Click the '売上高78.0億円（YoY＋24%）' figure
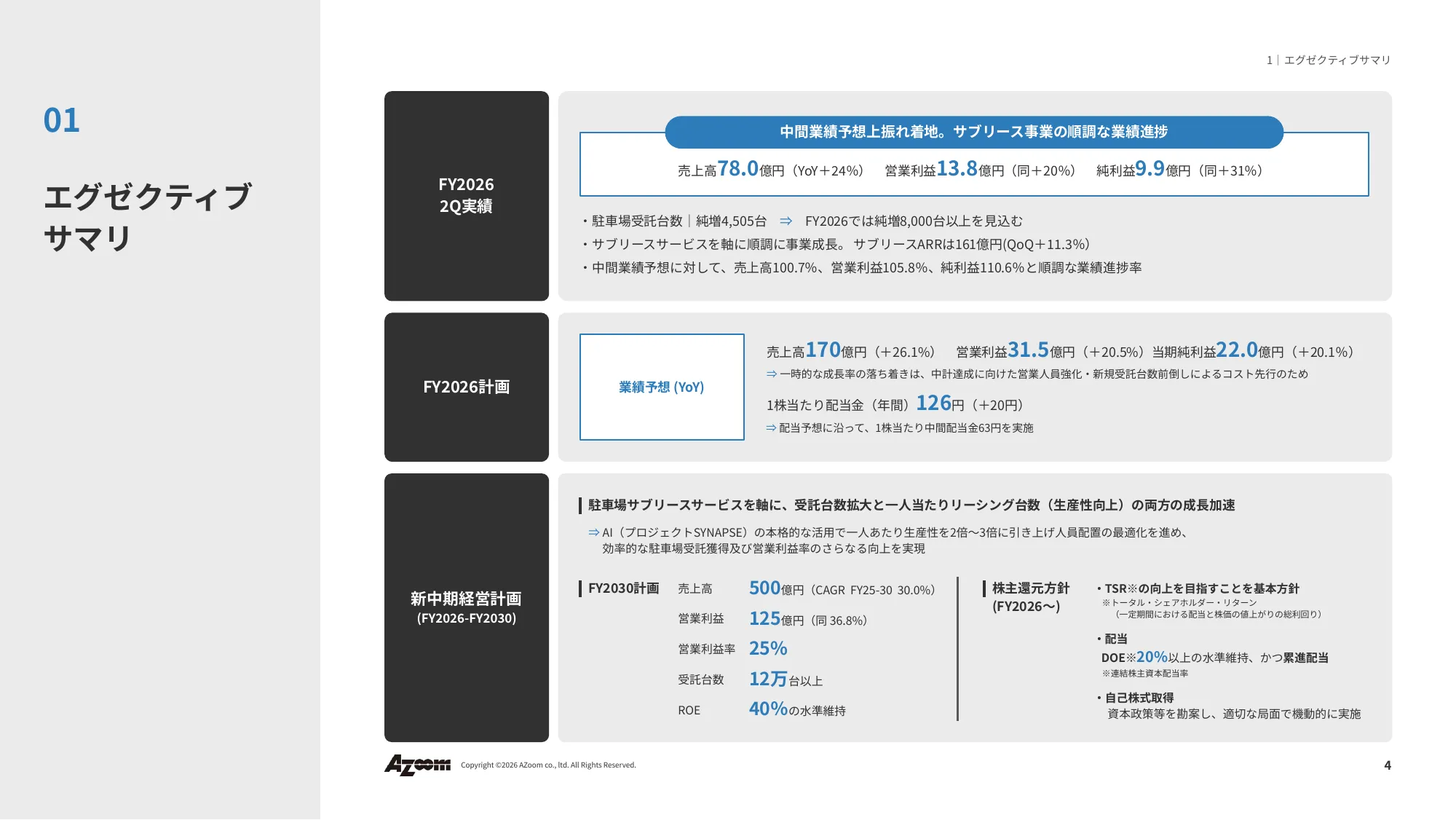Screen dimensions: 1456x820 click(x=770, y=169)
